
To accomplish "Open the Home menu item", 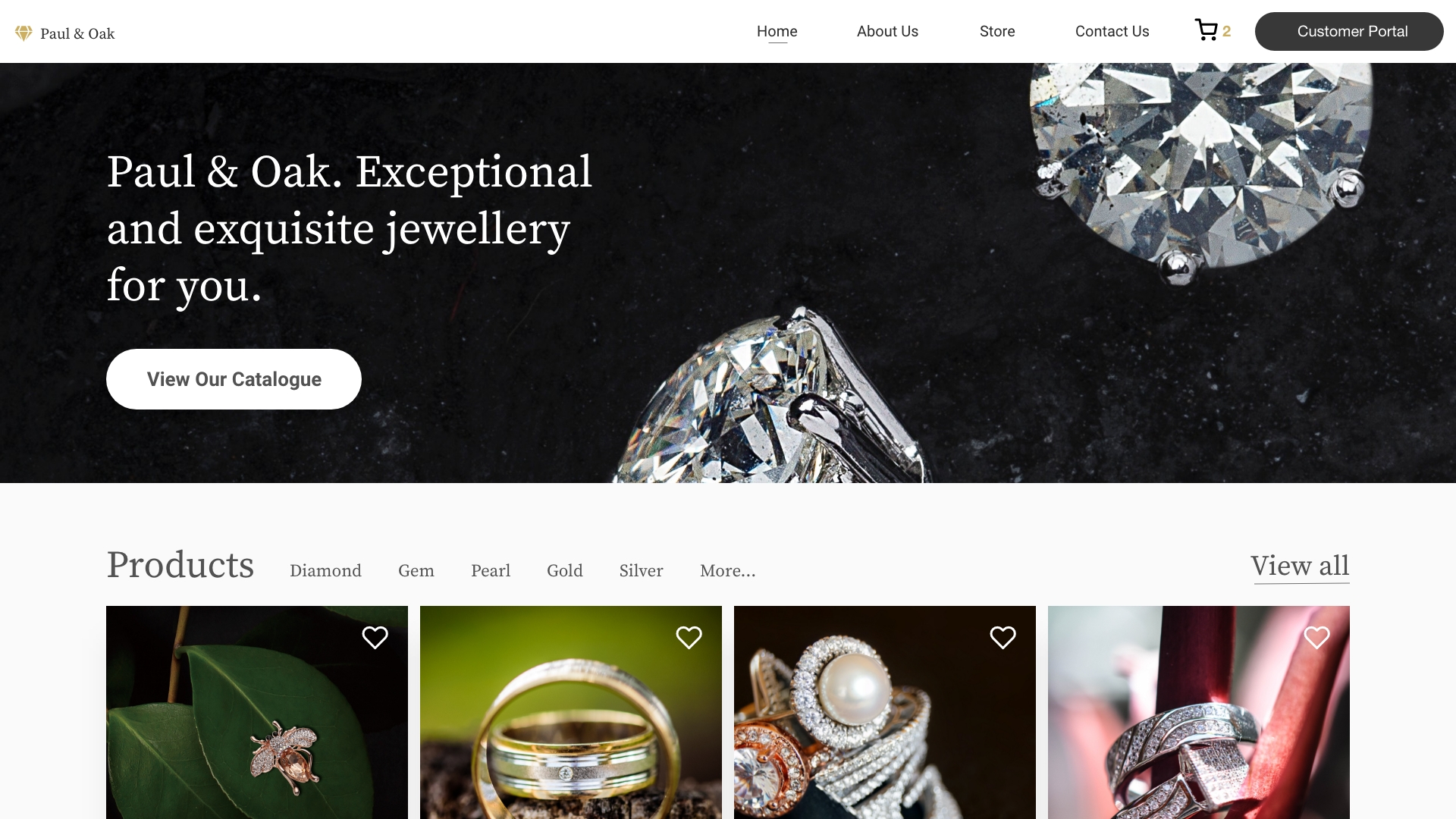I will click(777, 31).
